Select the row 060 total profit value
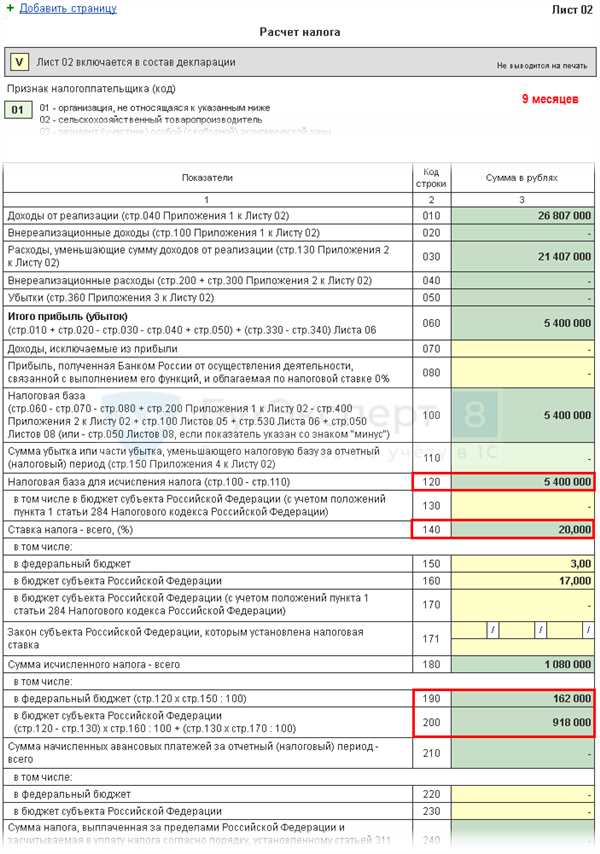 523,323
